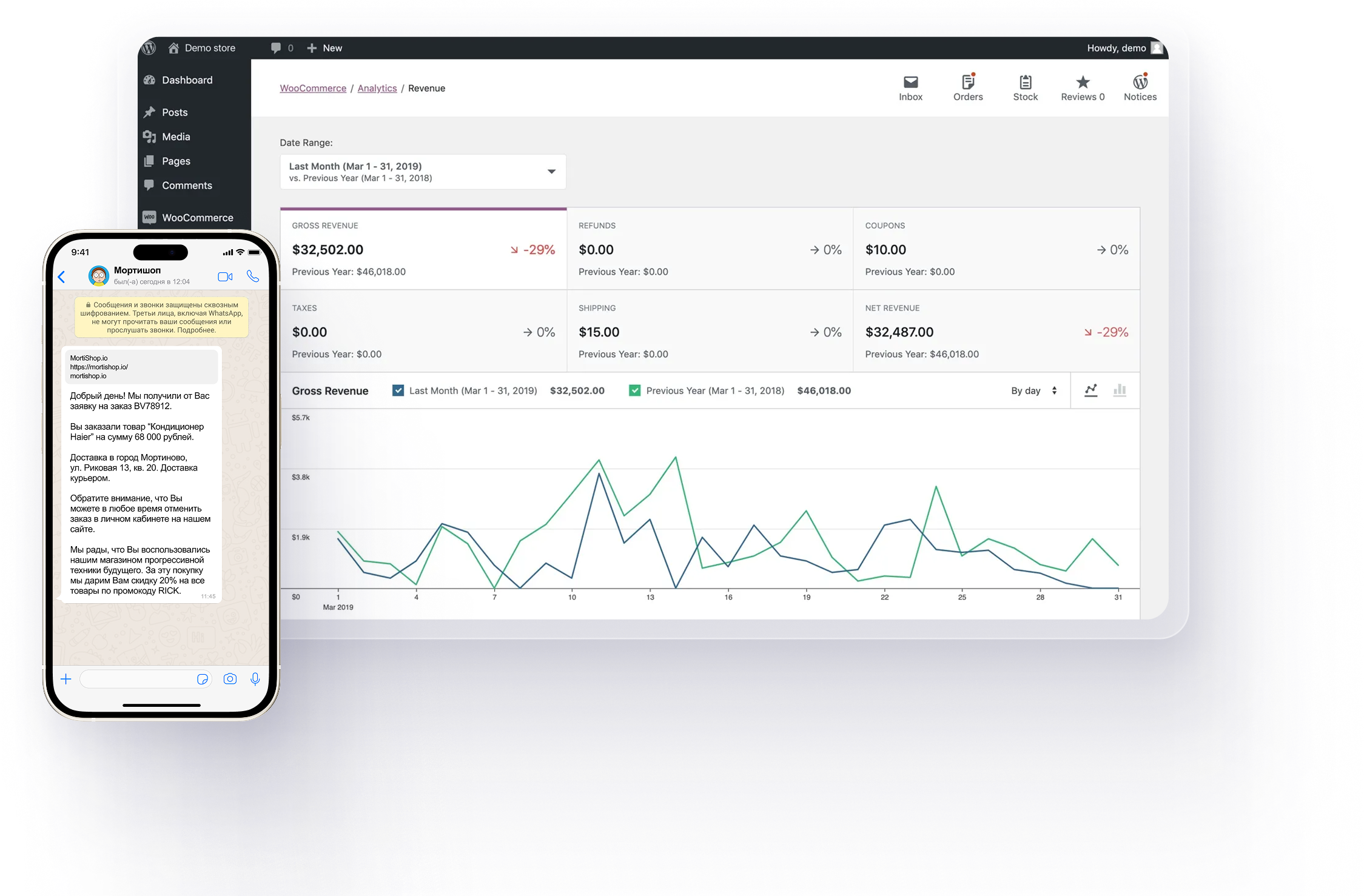Open Pages in the sidebar menu
The height and width of the screenshot is (896, 1364).
point(176,161)
